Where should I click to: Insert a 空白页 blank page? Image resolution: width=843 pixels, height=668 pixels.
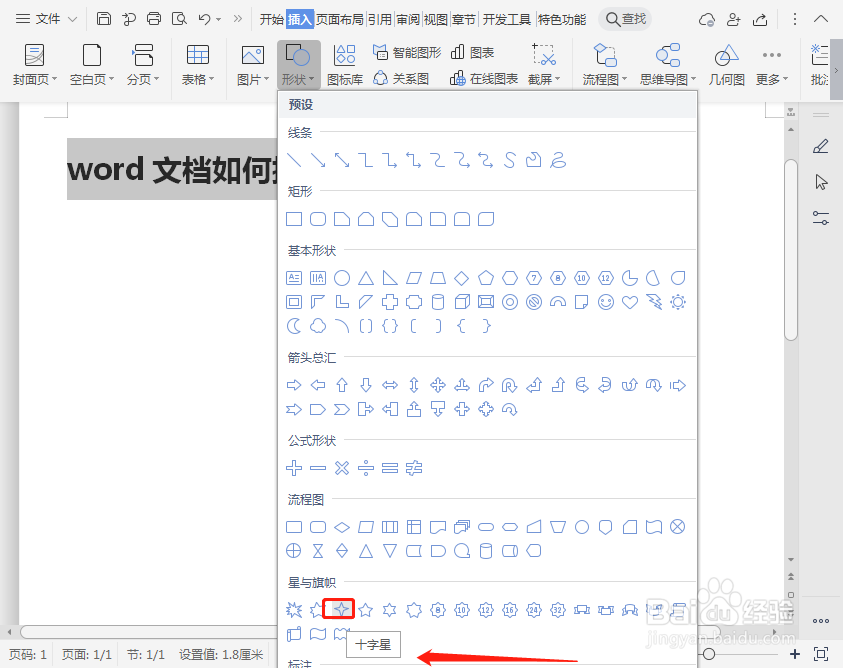[90, 62]
